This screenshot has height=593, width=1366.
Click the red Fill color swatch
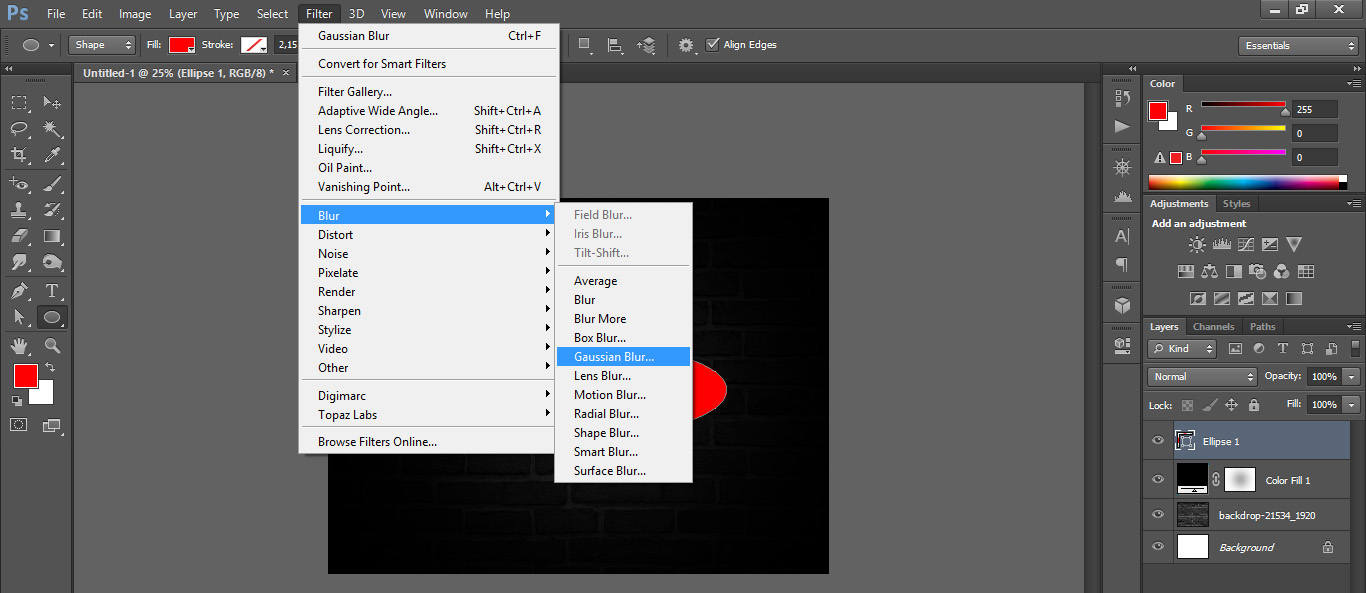181,45
